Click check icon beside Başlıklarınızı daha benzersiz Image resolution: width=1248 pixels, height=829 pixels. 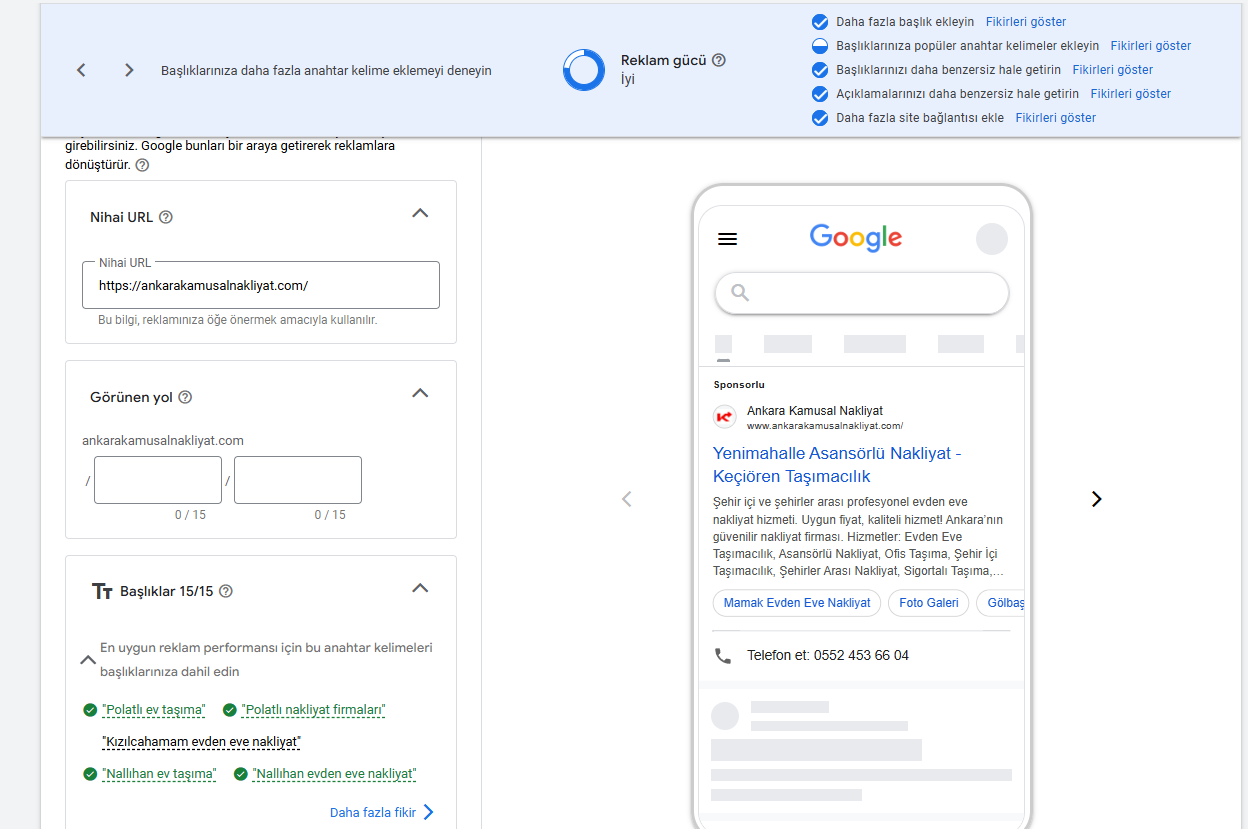pos(820,70)
